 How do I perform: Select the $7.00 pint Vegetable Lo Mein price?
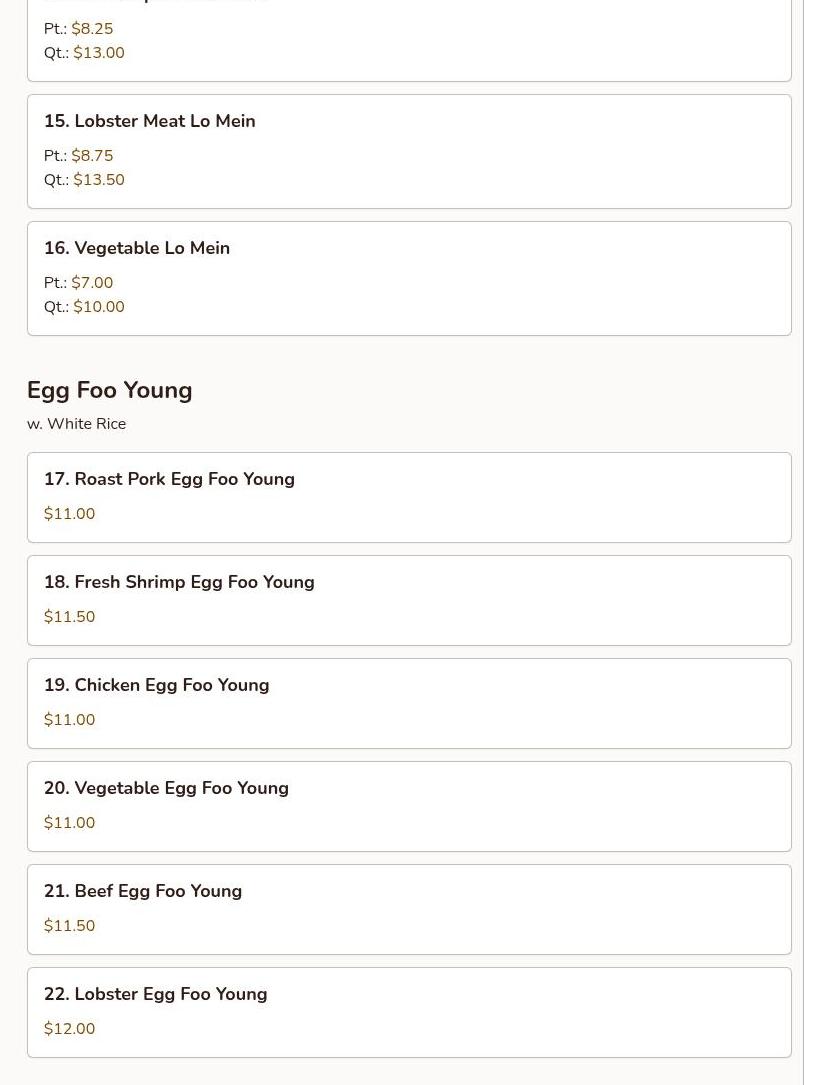92,283
